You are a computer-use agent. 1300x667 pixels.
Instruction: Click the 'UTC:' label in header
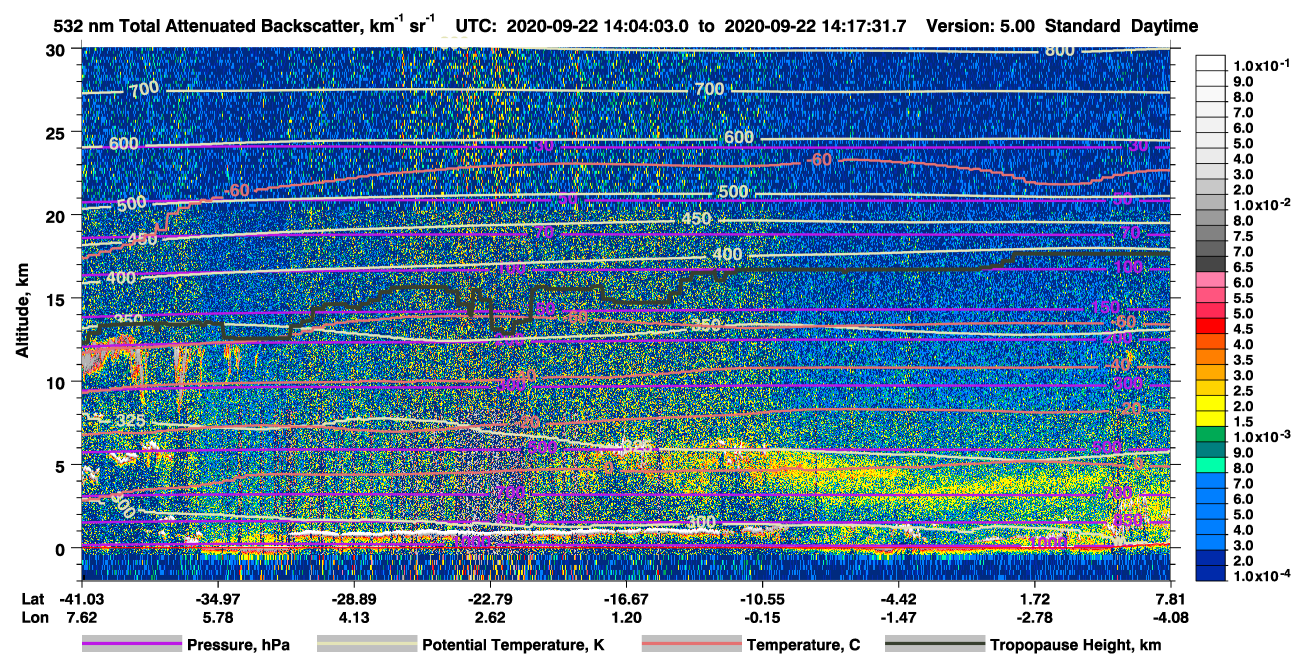[x=476, y=26]
